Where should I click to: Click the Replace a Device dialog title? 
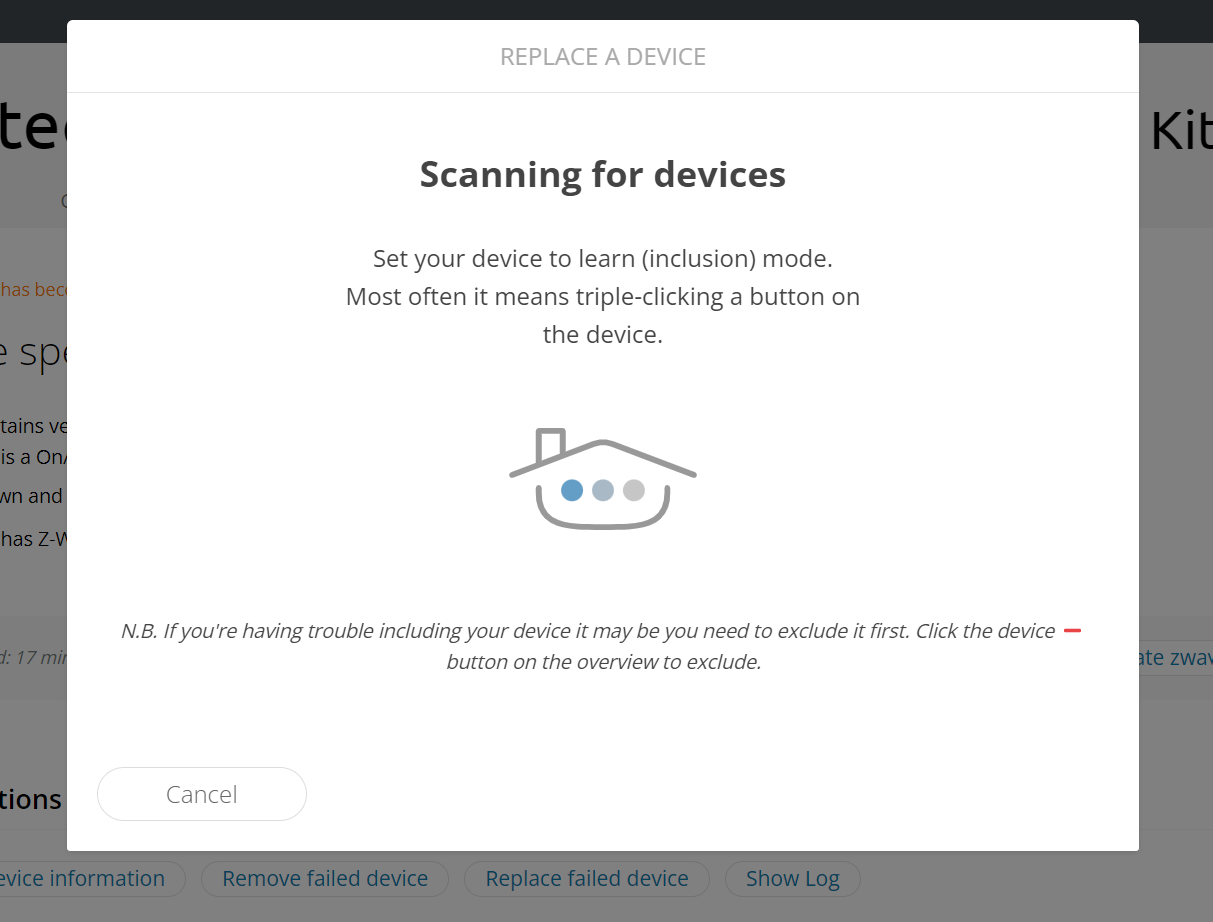coord(602,57)
